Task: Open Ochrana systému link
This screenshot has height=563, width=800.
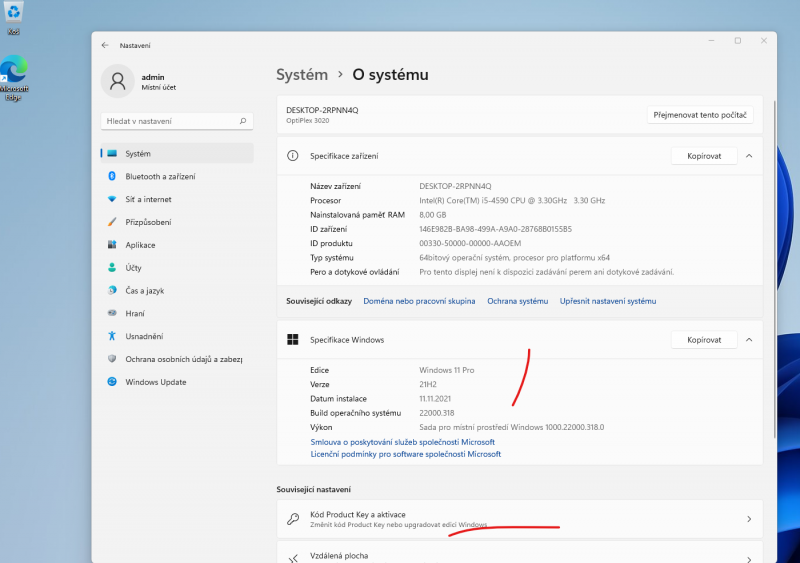Action: coord(517,301)
